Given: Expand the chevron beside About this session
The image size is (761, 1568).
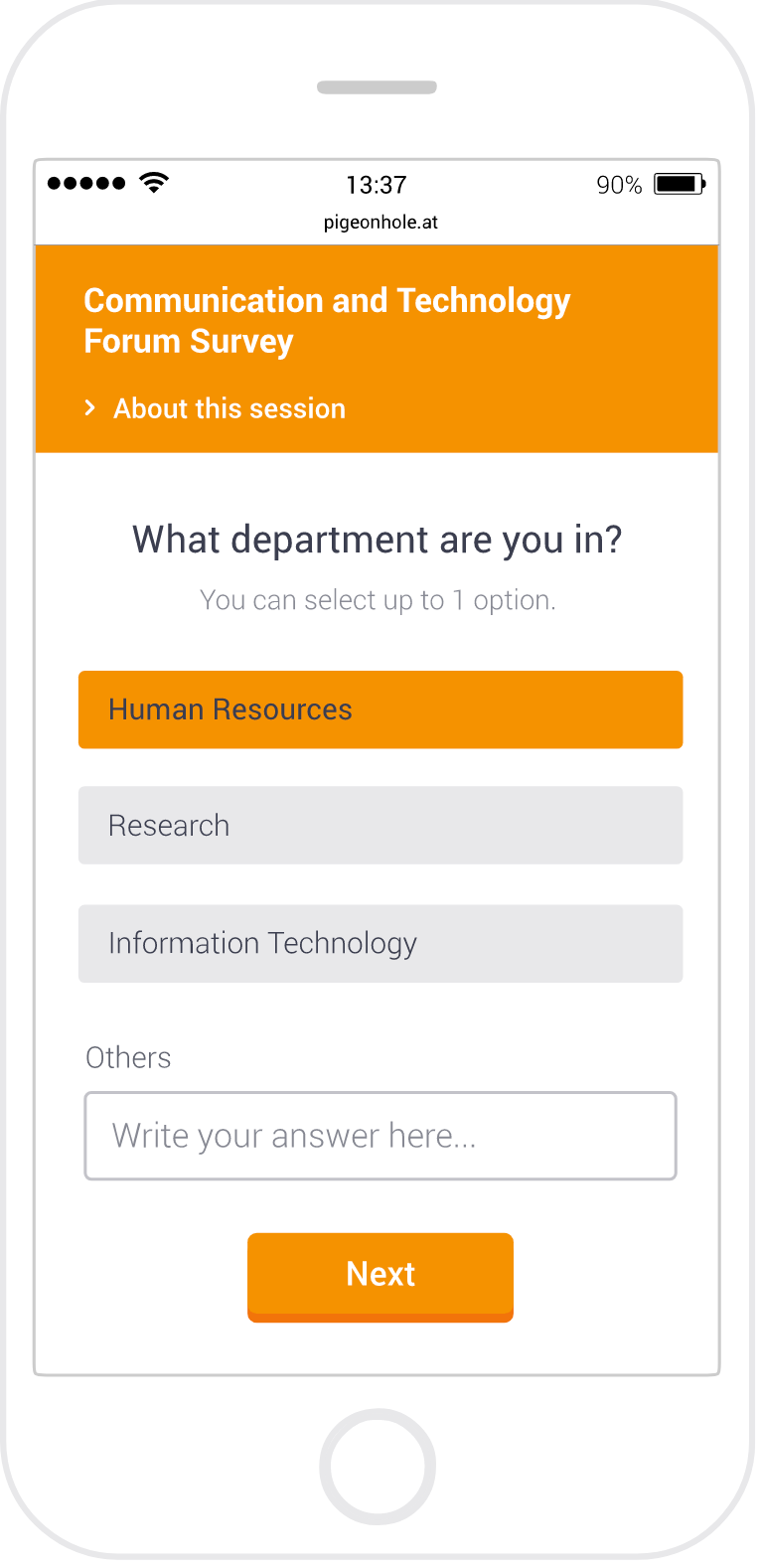Looking at the screenshot, I should [x=90, y=407].
